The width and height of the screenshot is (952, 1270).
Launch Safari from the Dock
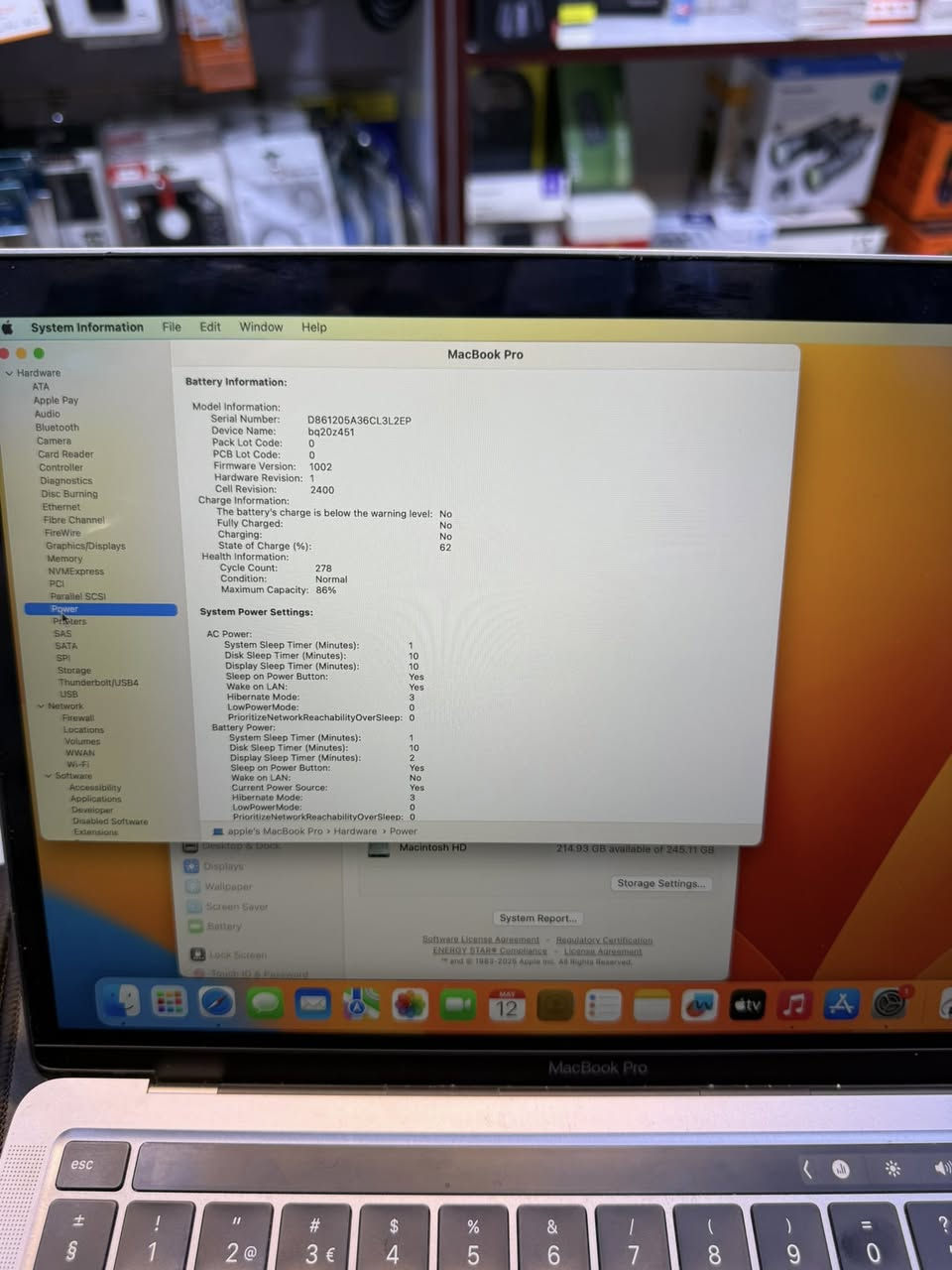(217, 1003)
